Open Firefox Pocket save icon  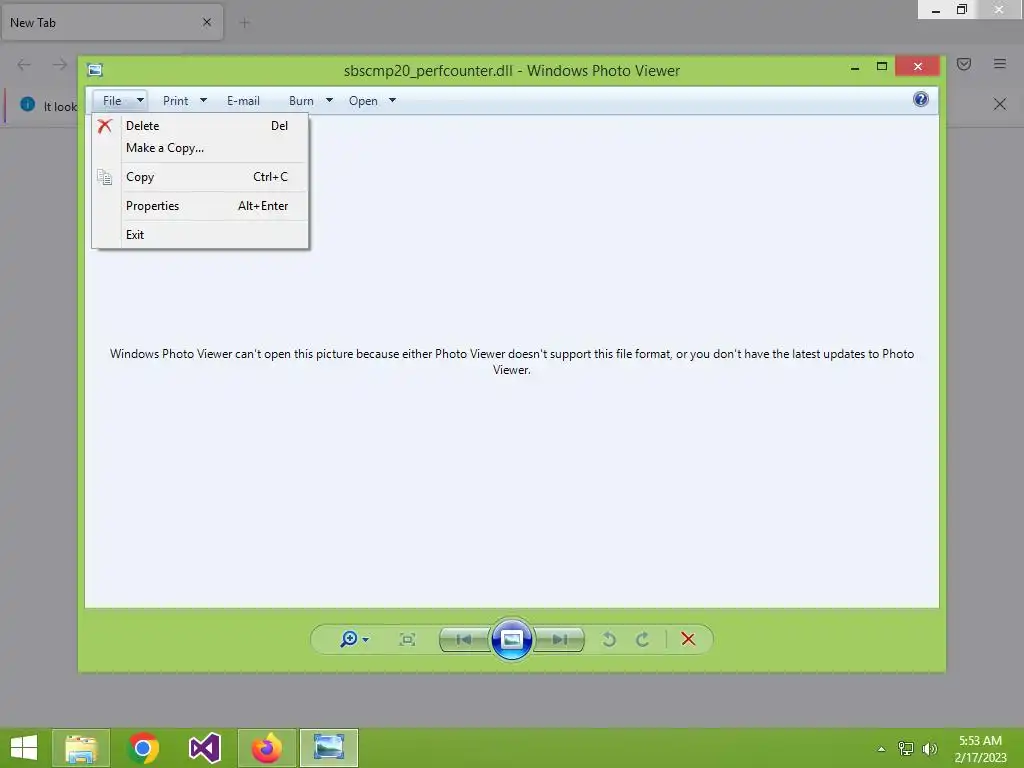[x=964, y=64]
